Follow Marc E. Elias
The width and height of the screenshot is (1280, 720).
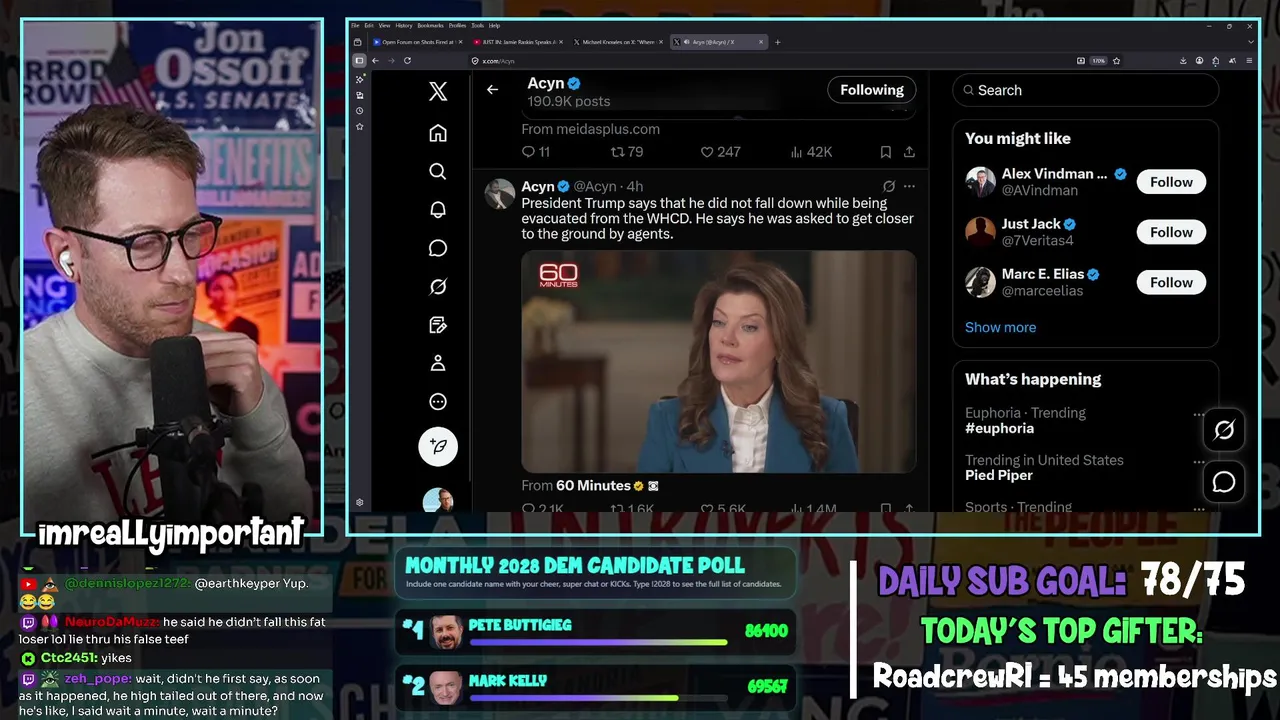tap(1171, 282)
